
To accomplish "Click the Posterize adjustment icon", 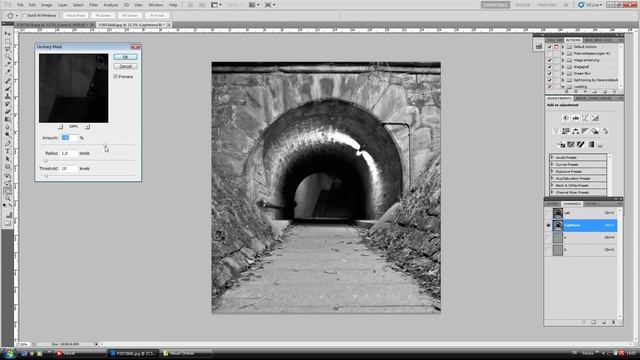I will click(571, 144).
